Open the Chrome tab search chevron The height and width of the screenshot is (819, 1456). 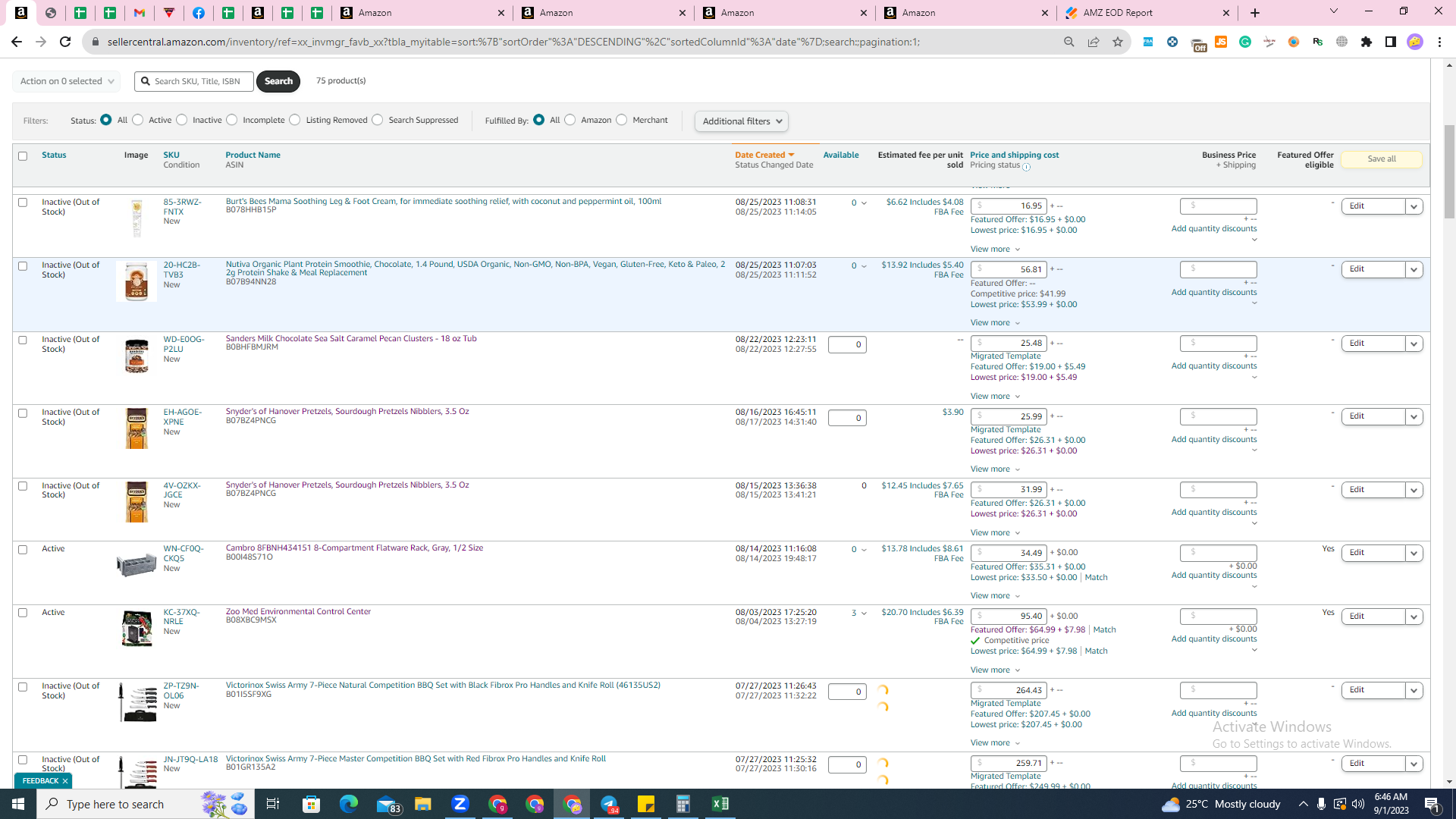(1334, 11)
